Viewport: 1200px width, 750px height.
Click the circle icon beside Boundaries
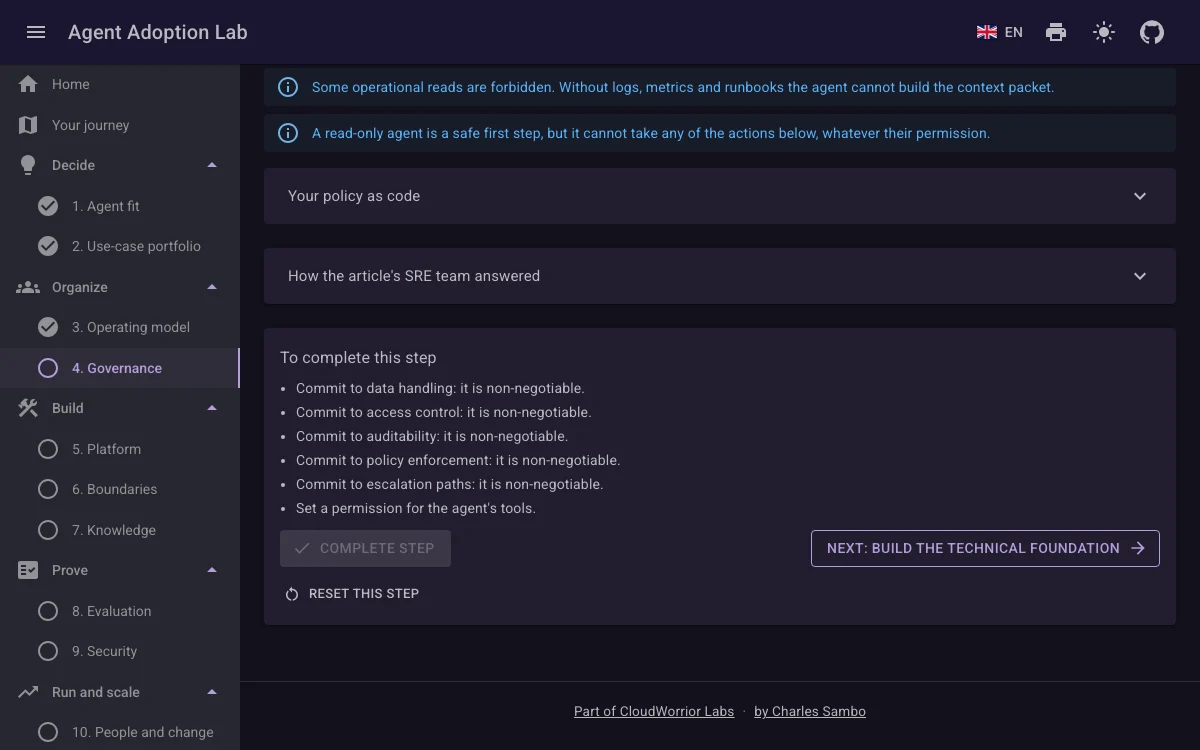click(x=48, y=489)
